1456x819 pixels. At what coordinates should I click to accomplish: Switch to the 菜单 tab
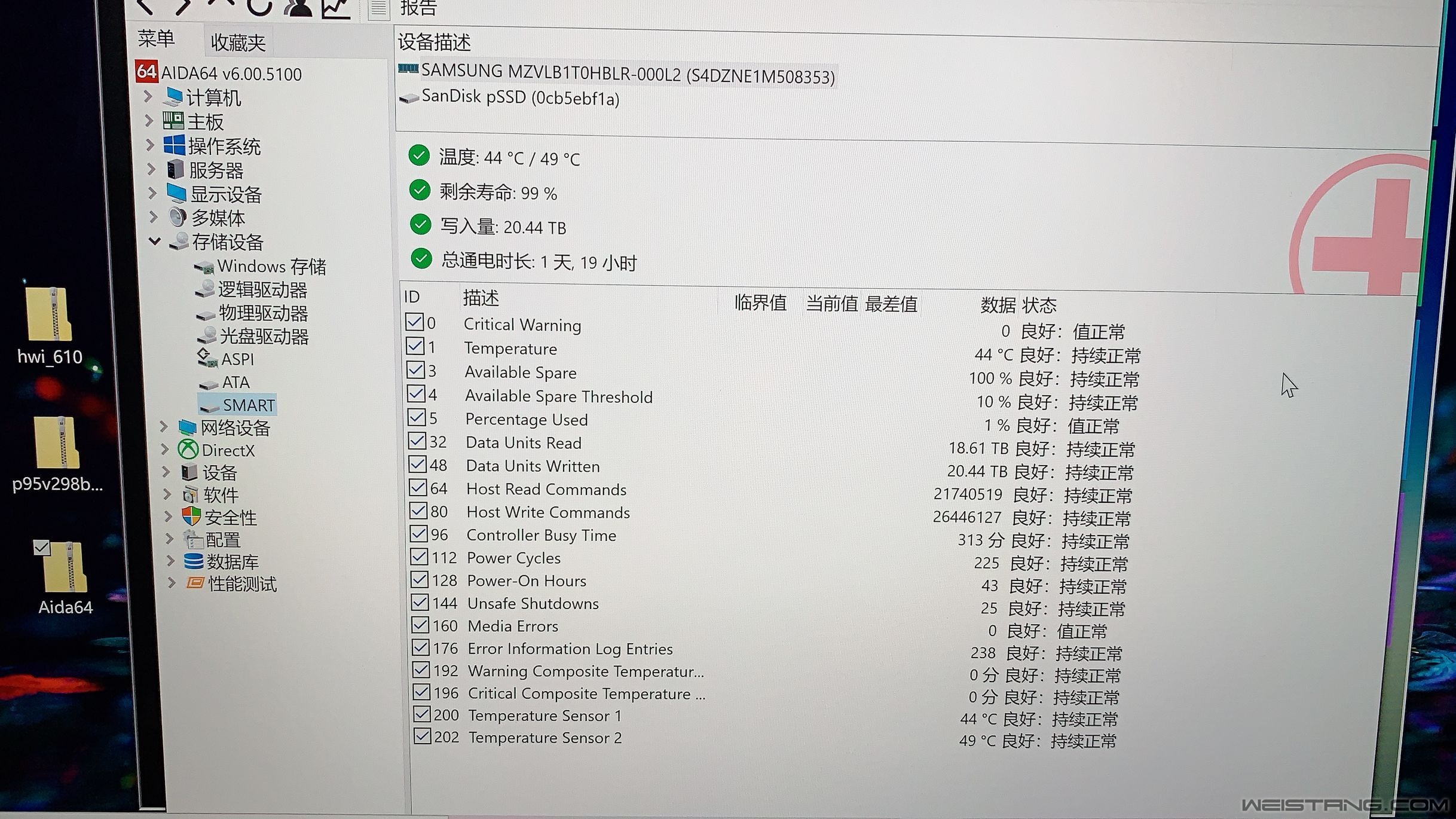click(157, 39)
